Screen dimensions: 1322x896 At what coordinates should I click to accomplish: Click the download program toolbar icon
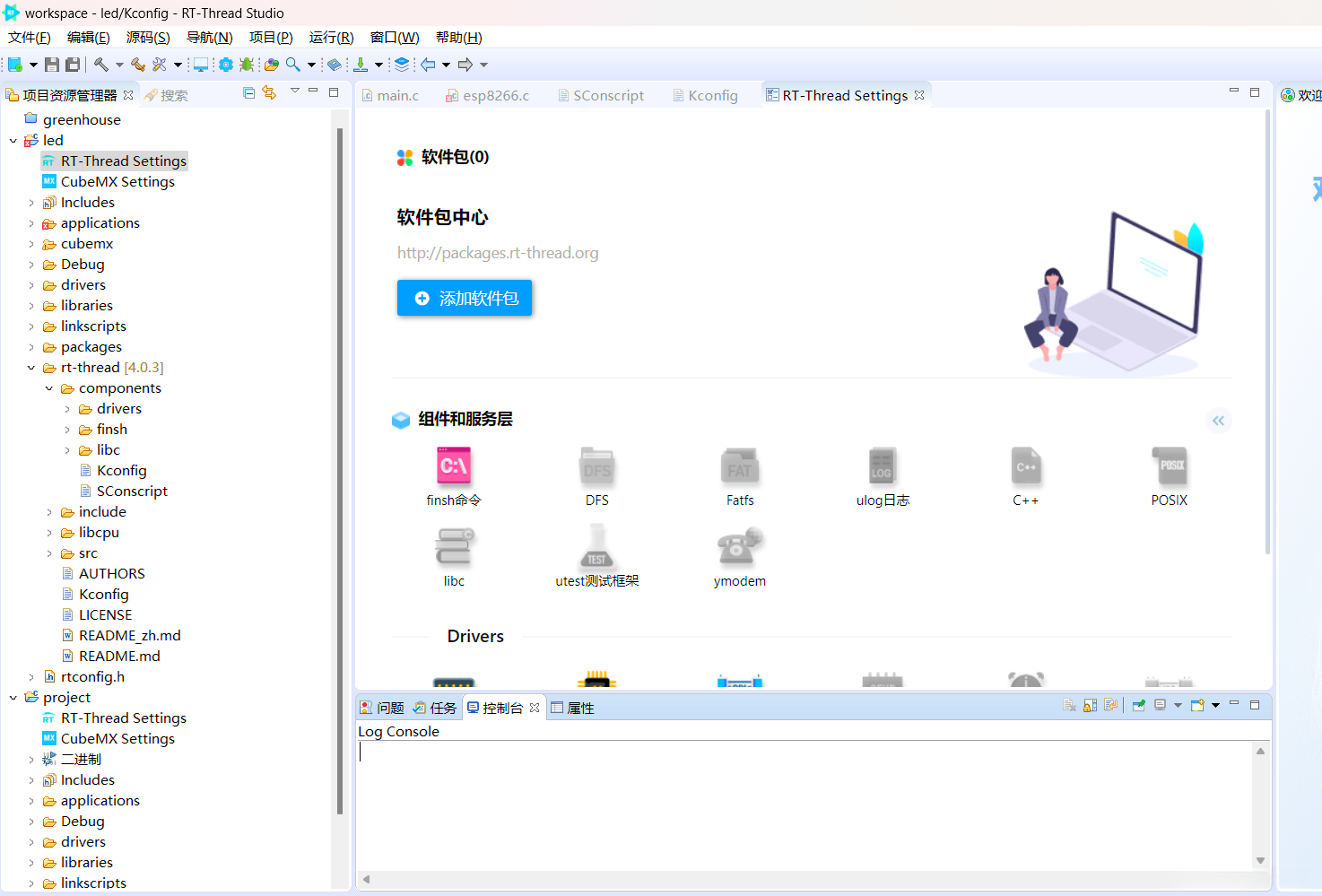pyautogui.click(x=361, y=65)
